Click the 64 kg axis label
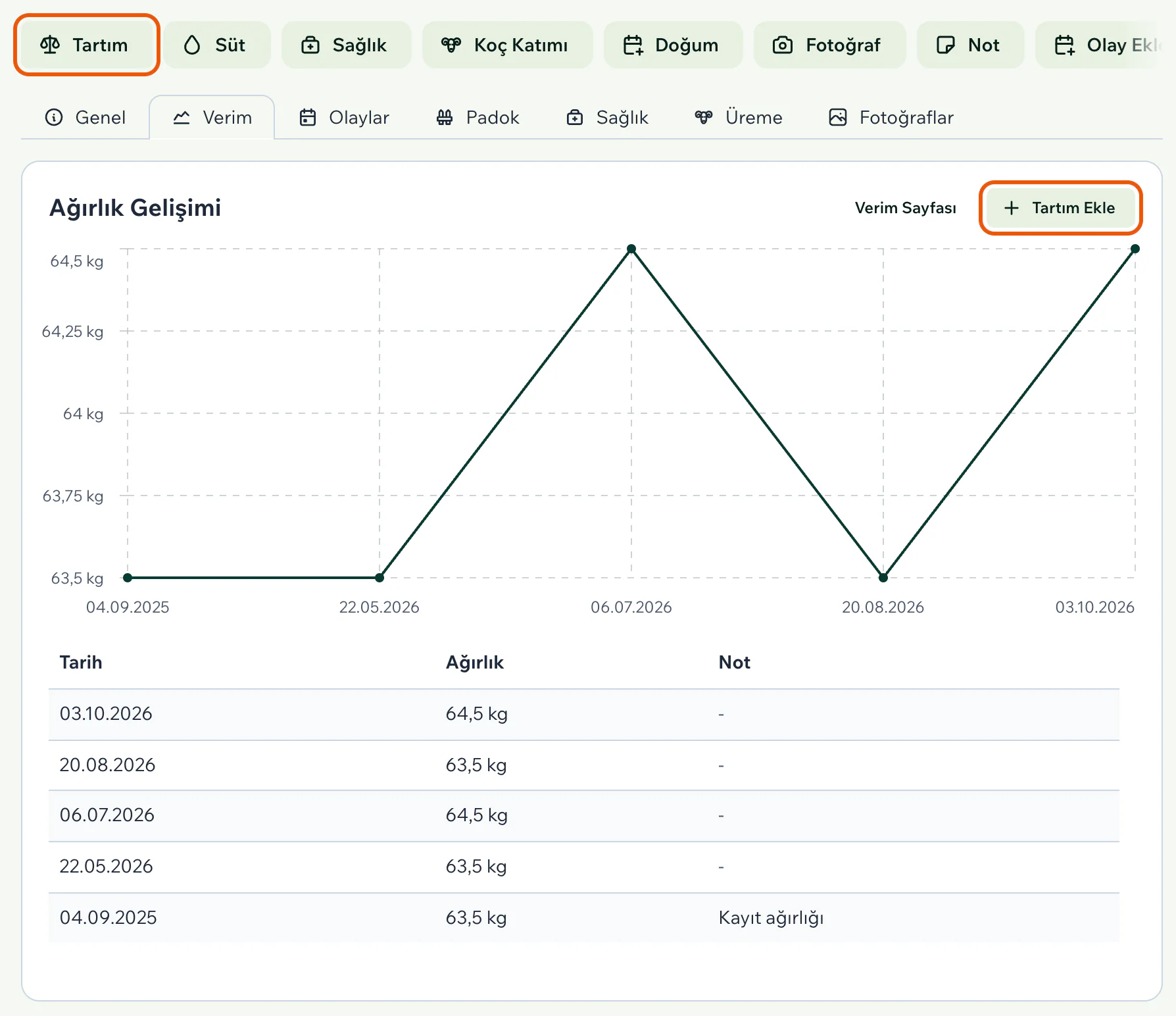 tap(83, 413)
